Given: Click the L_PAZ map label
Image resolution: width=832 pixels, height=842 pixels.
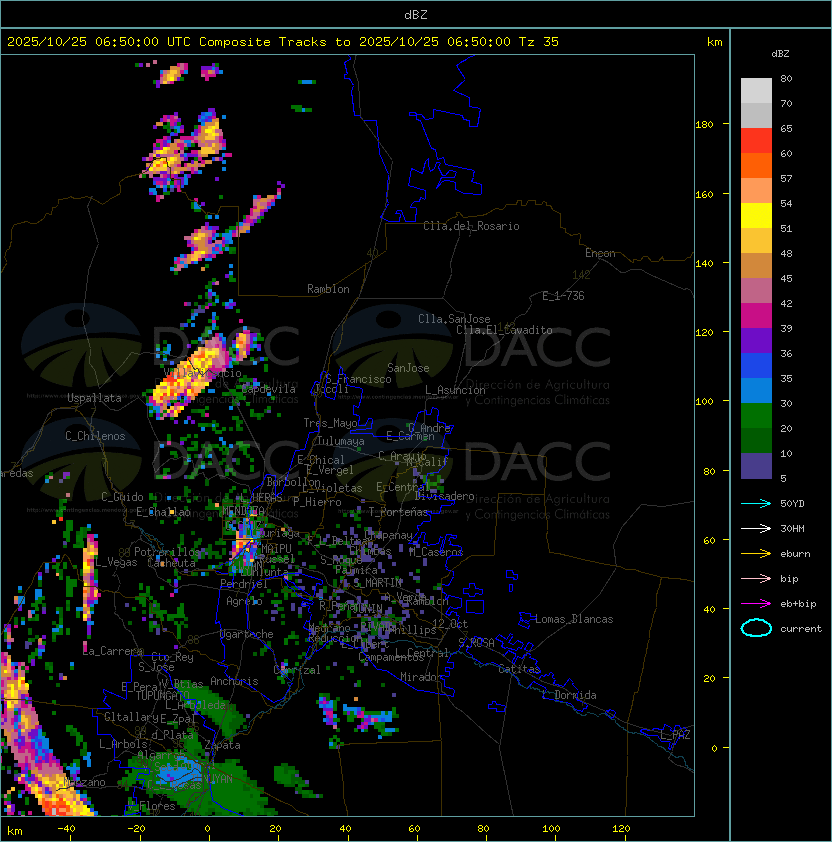Looking at the screenshot, I should (x=675, y=735).
